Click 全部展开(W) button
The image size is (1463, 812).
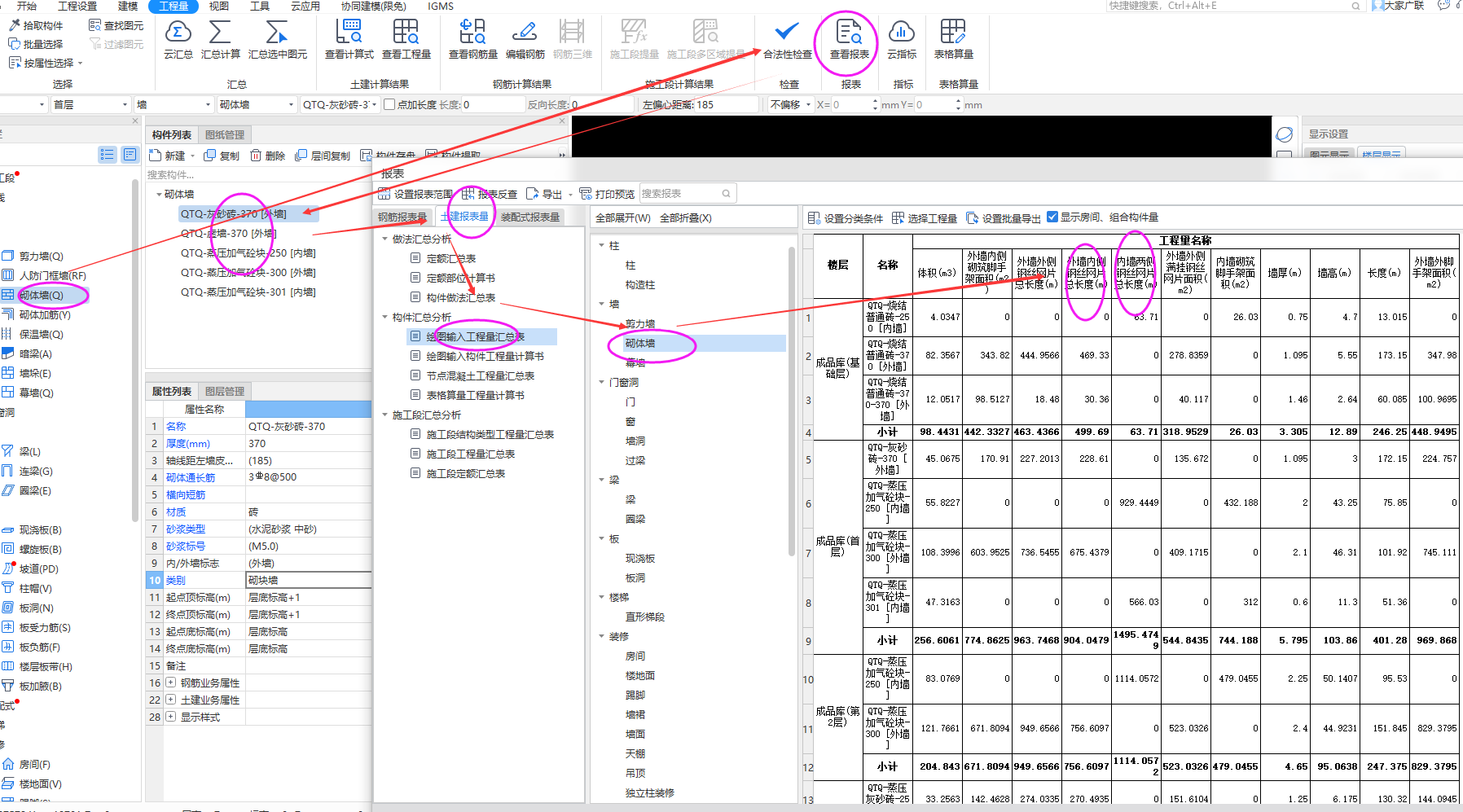pyautogui.click(x=623, y=217)
